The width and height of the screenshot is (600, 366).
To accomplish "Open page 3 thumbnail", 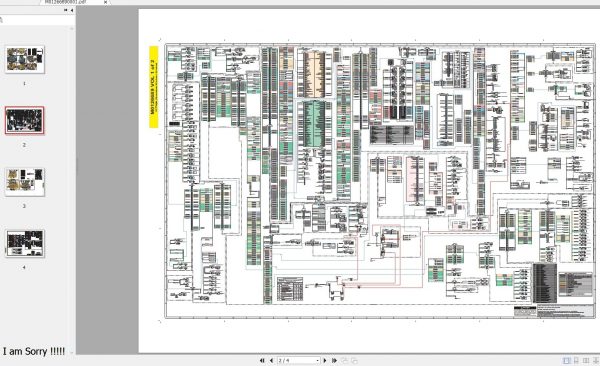I will click(x=25, y=182).
